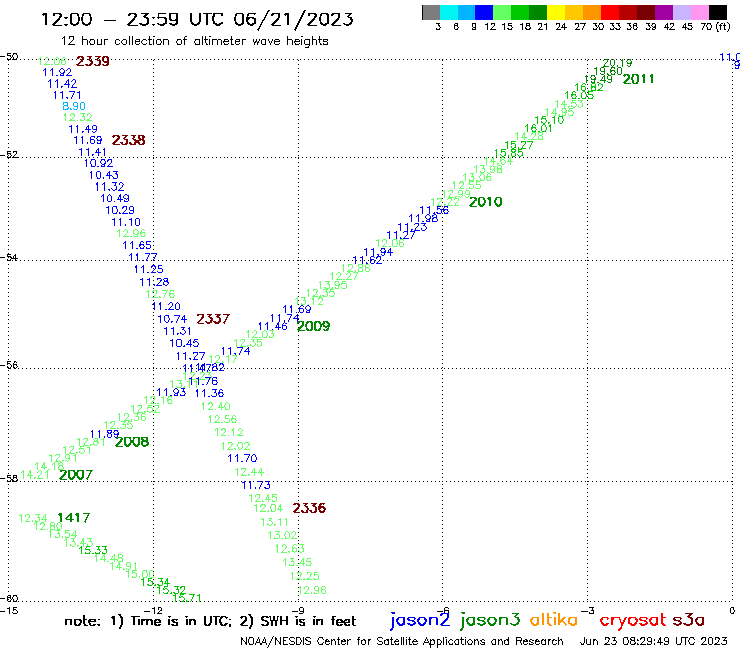The image size is (740, 650).
Task: Select the jason2 satellite label
Action: click(x=420, y=620)
